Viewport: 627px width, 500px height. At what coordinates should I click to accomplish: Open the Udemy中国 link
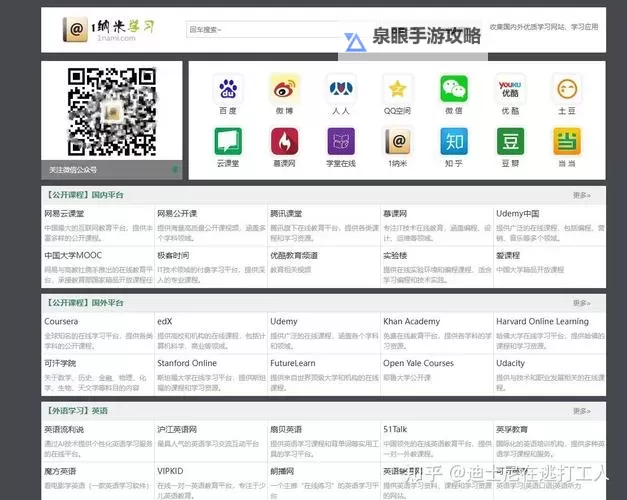pos(517,214)
